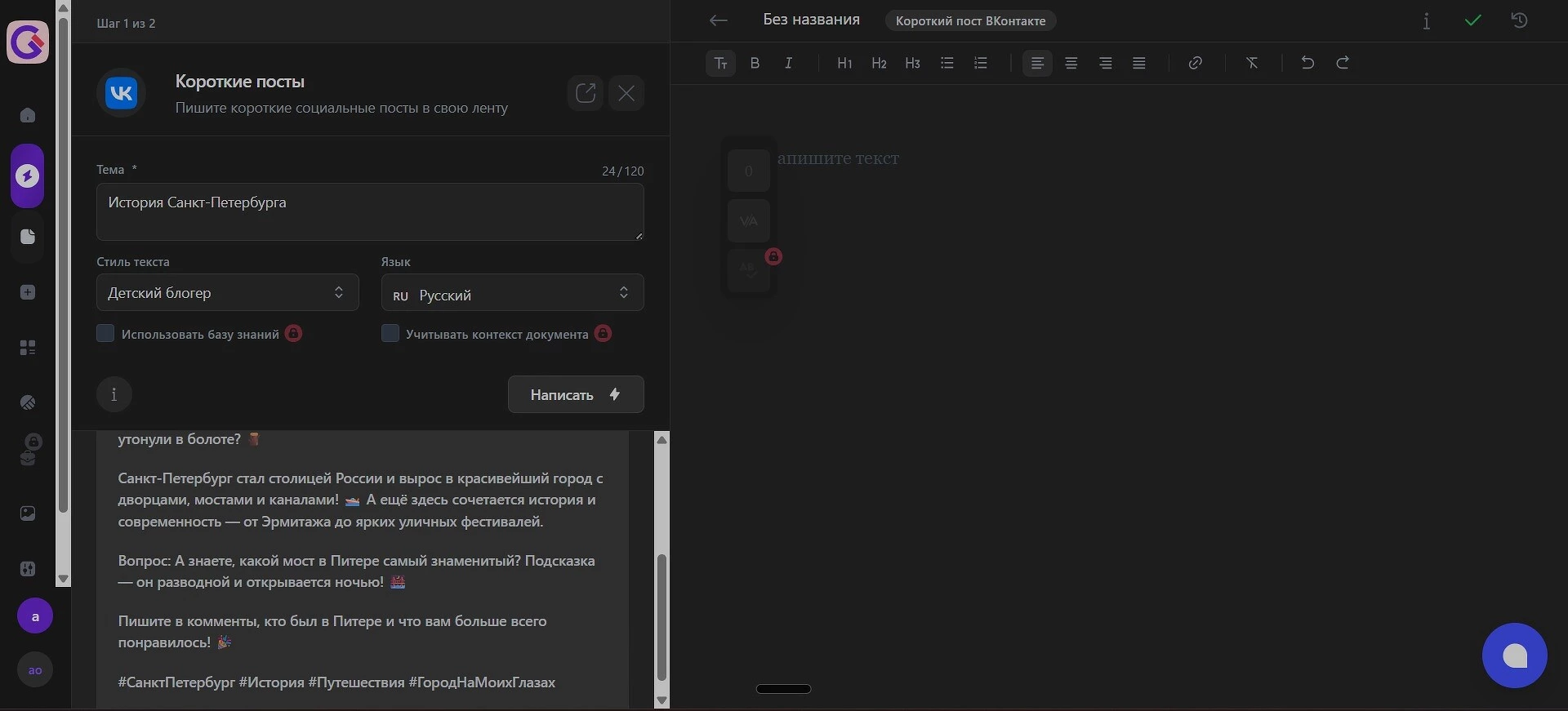Toggle bold formatting in editor toolbar
The image size is (1568, 711).
pos(755,63)
